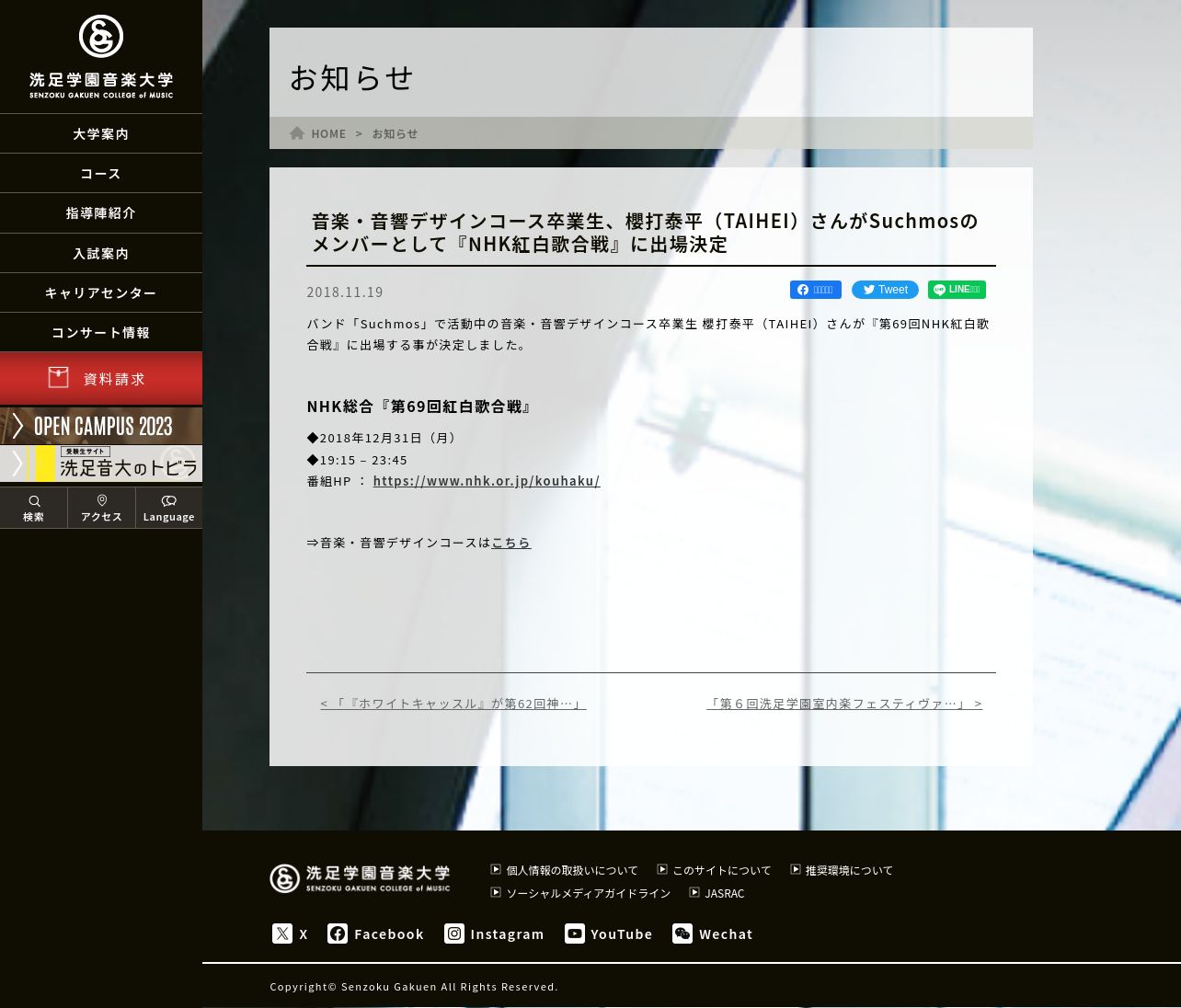The height and width of the screenshot is (1008, 1181).
Task: Open このサイトについて footer link
Action: (722, 870)
